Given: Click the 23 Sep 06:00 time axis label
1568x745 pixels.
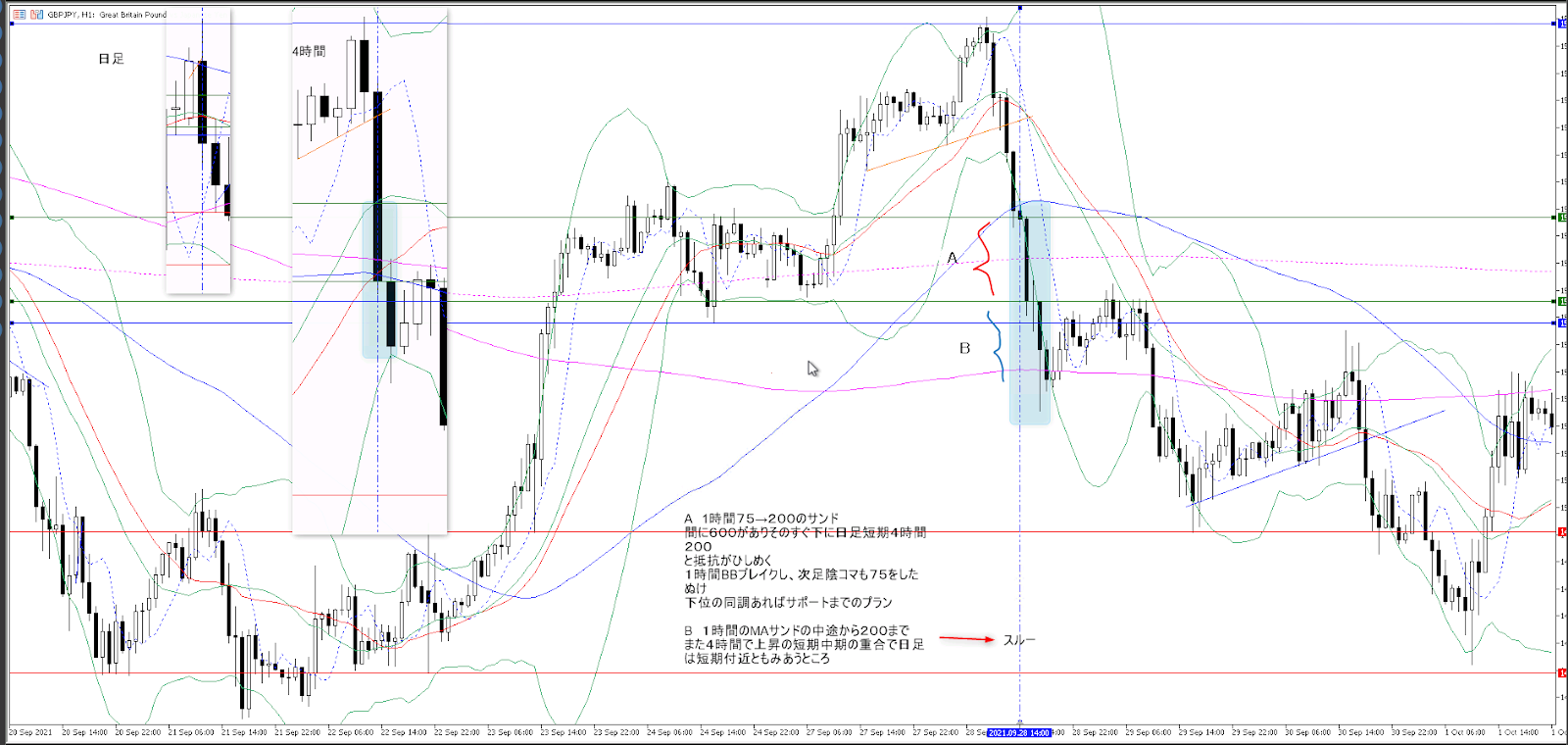Looking at the screenshot, I should click(510, 732).
